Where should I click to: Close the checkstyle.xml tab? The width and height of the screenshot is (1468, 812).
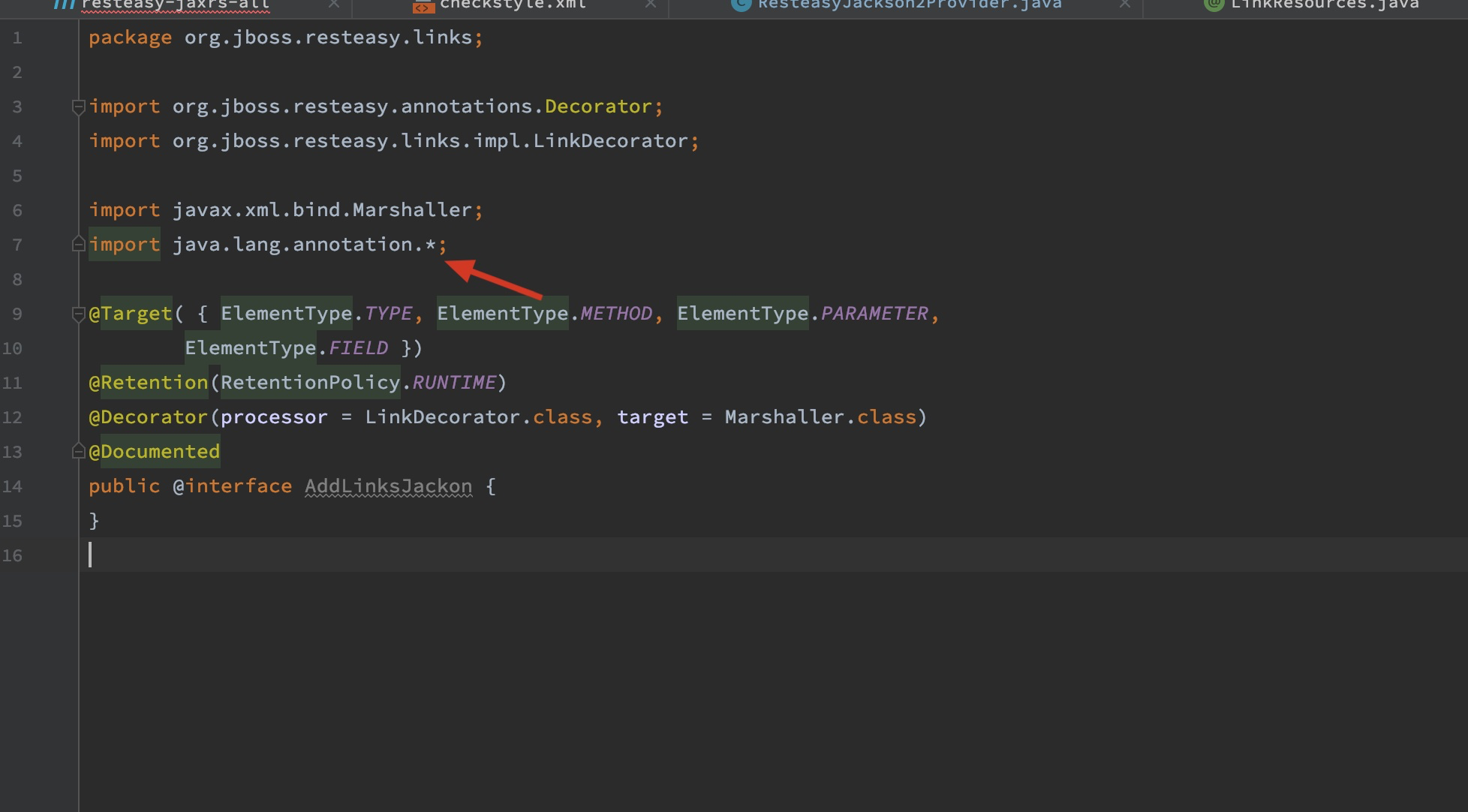[651, 5]
